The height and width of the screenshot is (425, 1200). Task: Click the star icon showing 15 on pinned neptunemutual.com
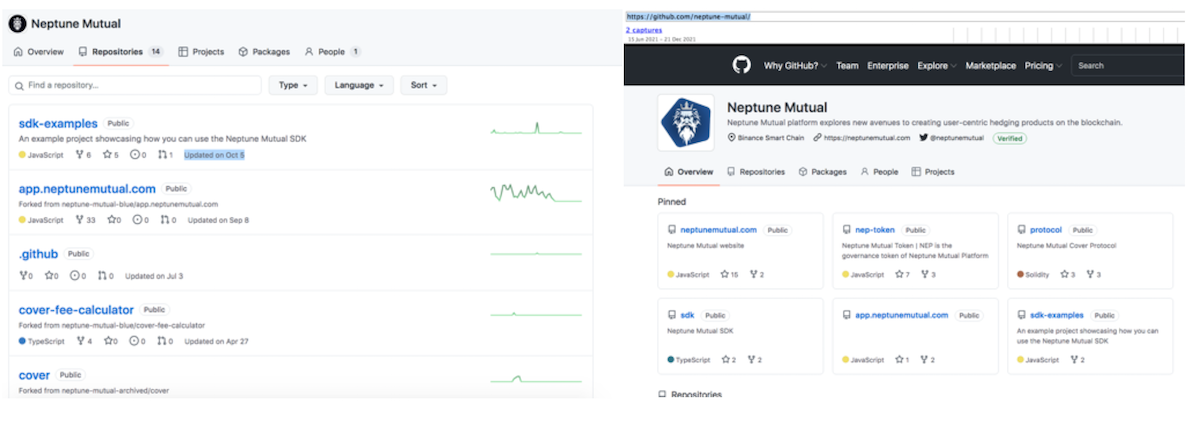725,274
